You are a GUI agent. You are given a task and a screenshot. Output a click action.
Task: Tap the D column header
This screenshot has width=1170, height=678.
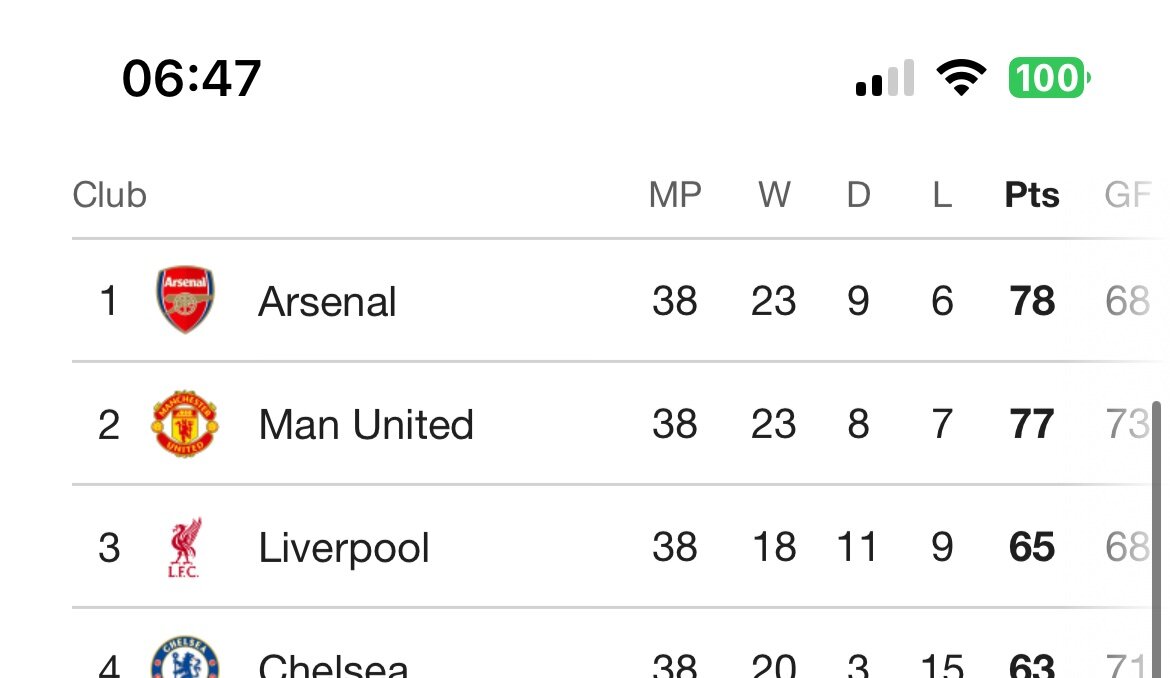(x=858, y=195)
